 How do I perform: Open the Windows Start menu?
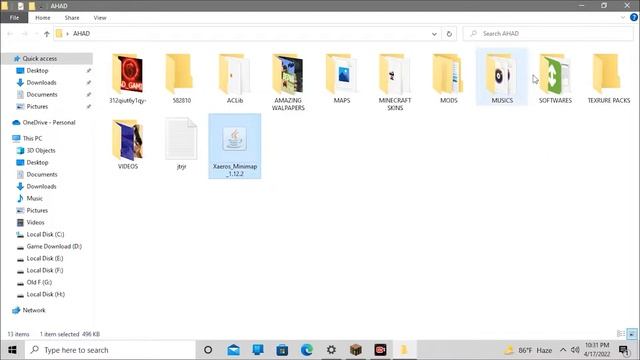[x=12, y=350]
